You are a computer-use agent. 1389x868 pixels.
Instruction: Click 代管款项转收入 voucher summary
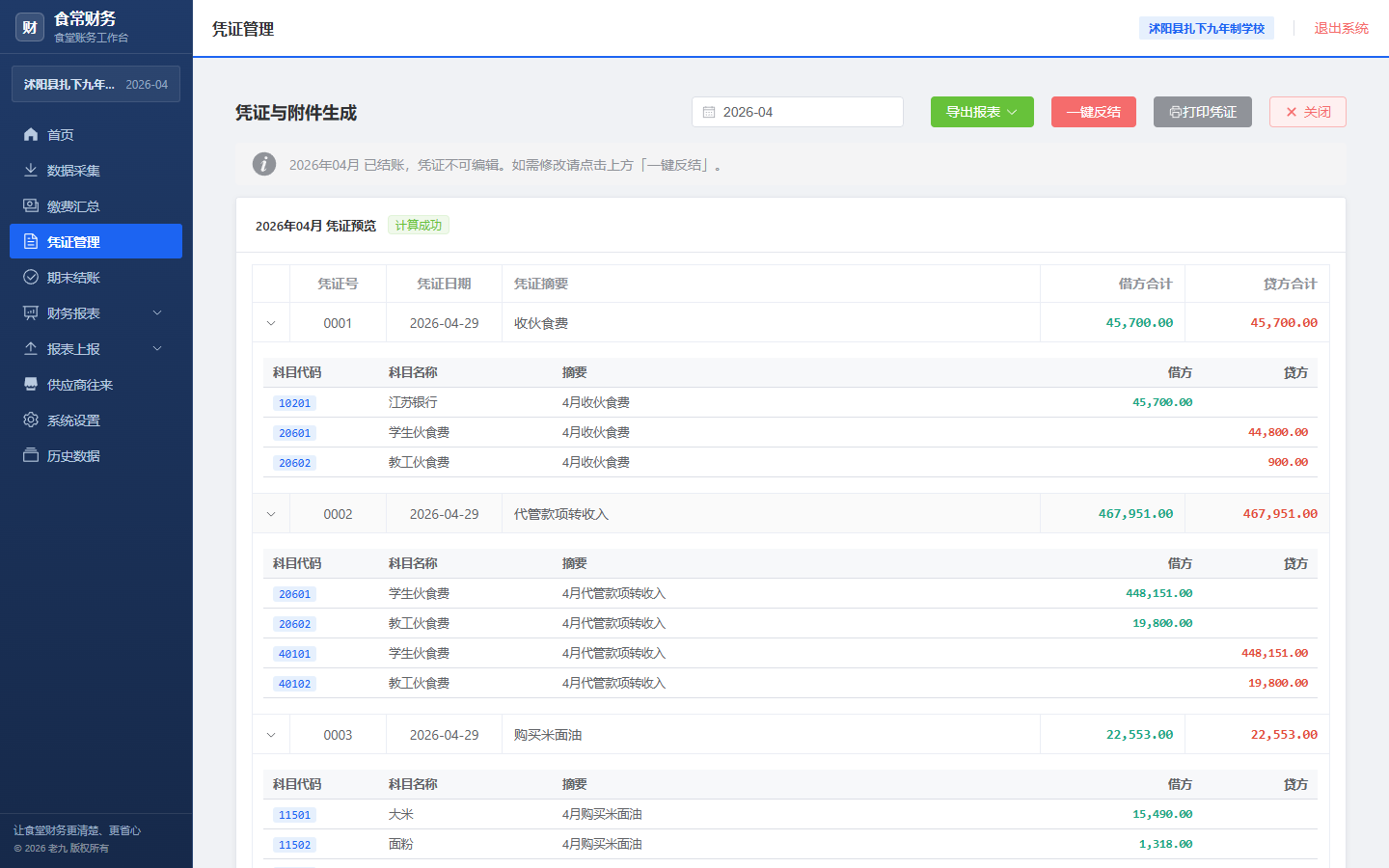561,514
